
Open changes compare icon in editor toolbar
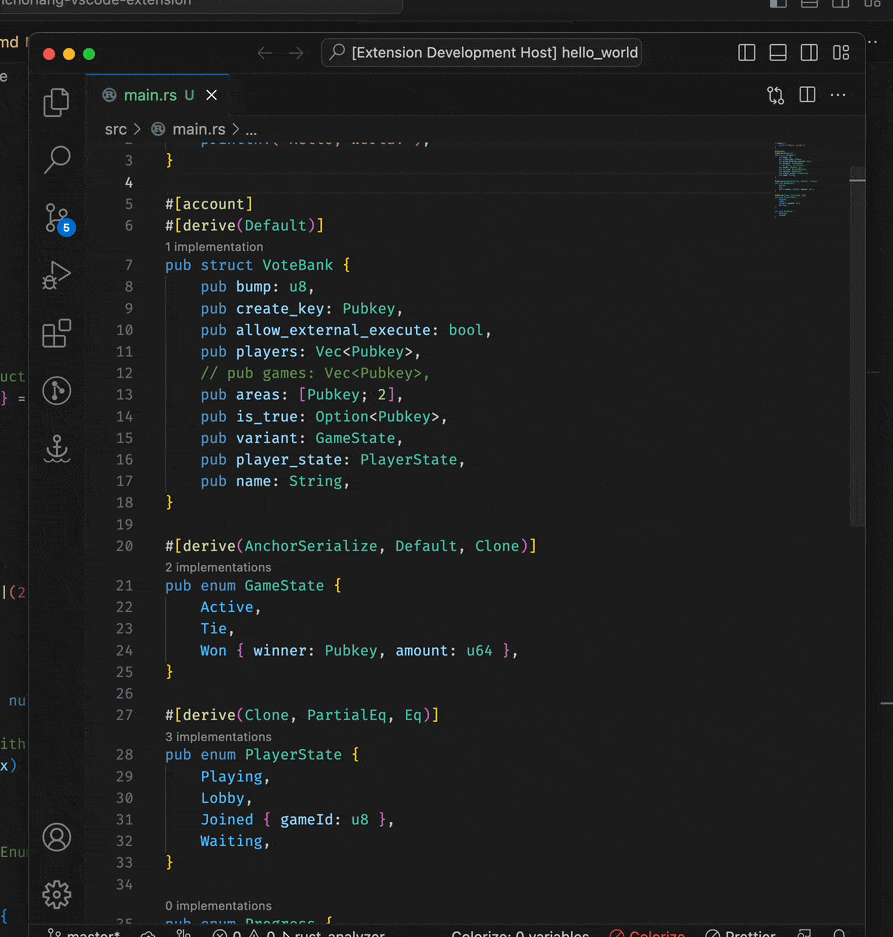pyautogui.click(x=775, y=95)
